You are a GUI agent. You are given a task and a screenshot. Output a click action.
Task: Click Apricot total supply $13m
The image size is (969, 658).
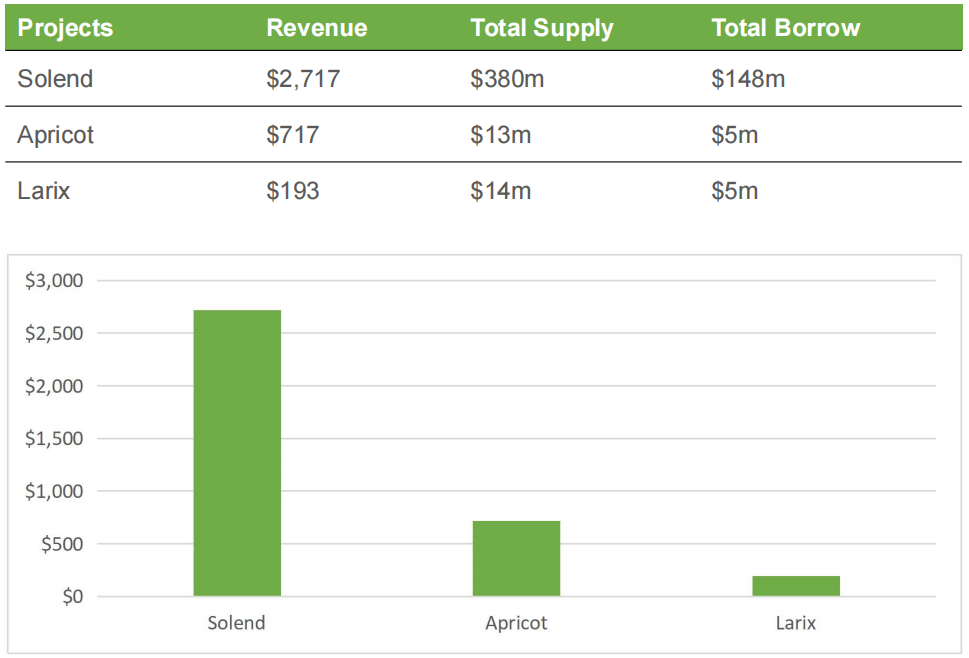tap(501, 135)
